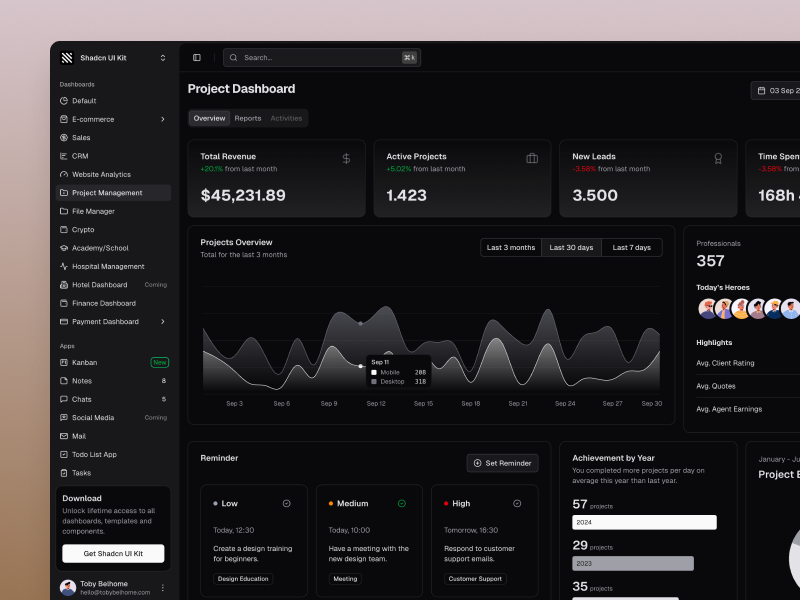Select the Last 7 days option
This screenshot has width=800, height=600.
click(631, 246)
